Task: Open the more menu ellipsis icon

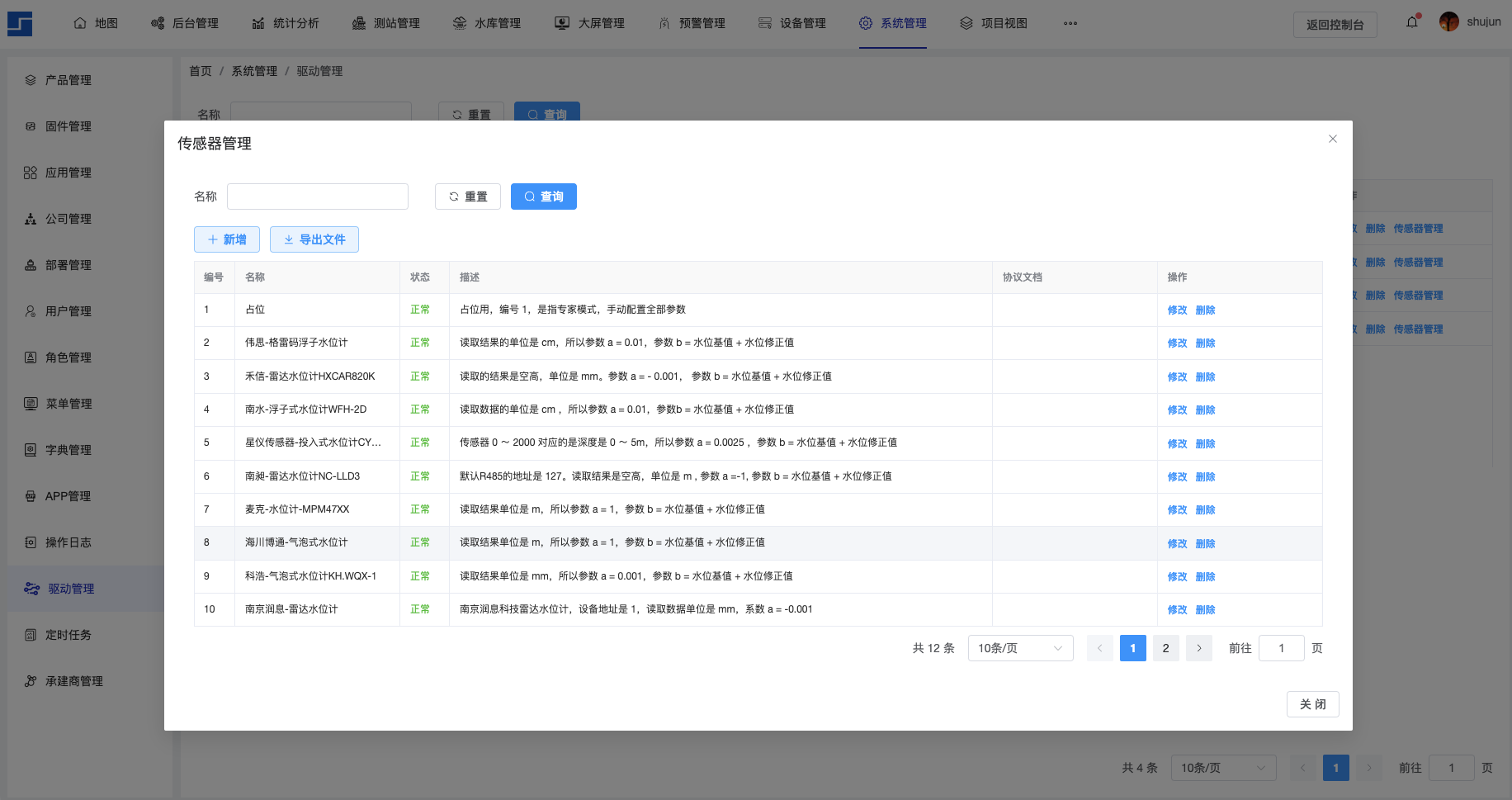Action: (1070, 23)
